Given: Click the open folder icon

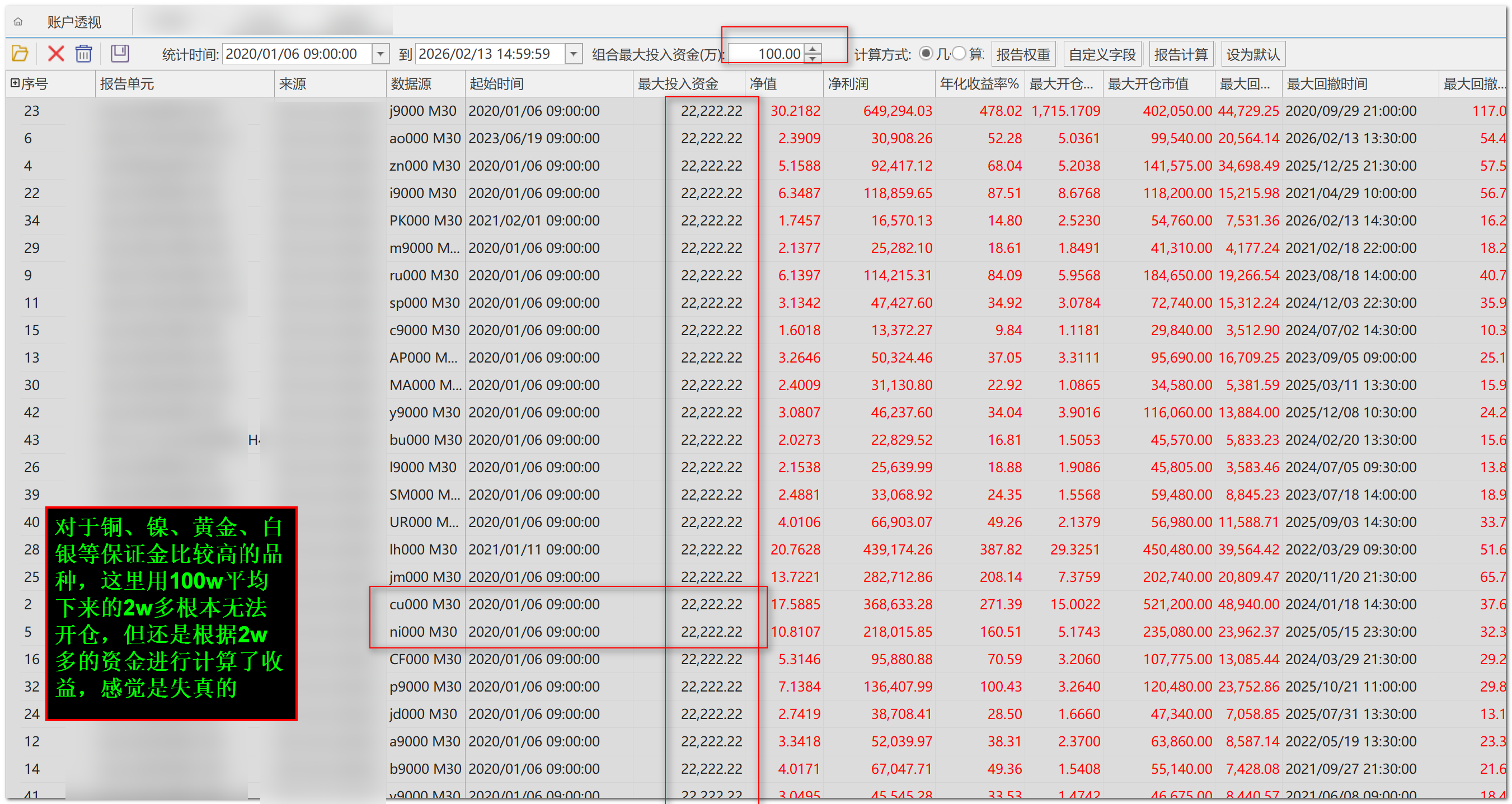Looking at the screenshot, I should coord(20,54).
